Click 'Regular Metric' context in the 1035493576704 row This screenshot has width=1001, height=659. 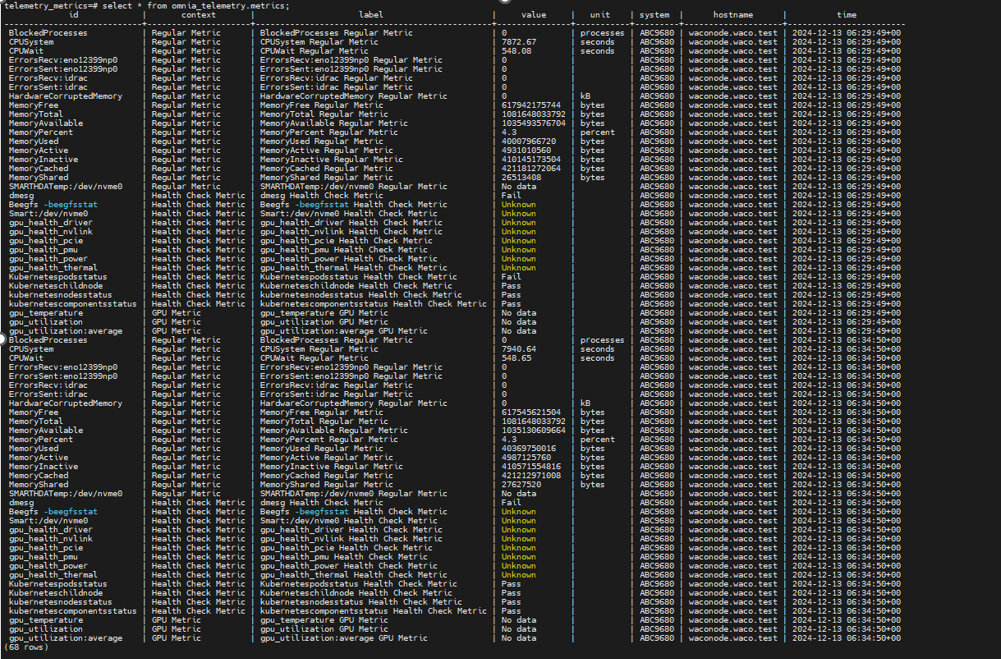(186, 123)
